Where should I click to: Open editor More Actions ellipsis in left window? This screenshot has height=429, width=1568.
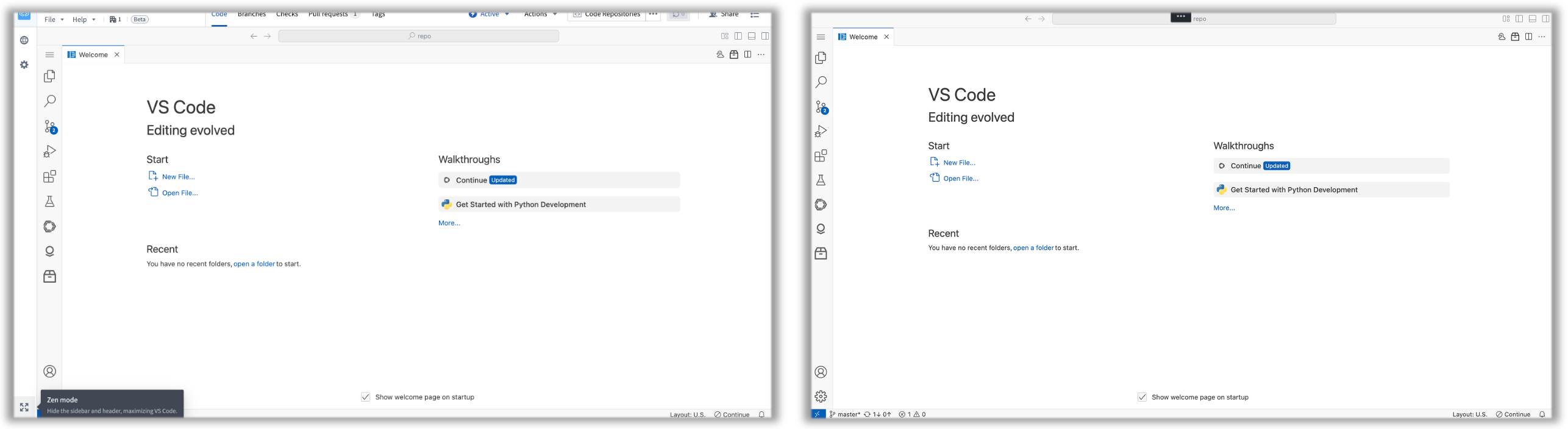tap(761, 54)
